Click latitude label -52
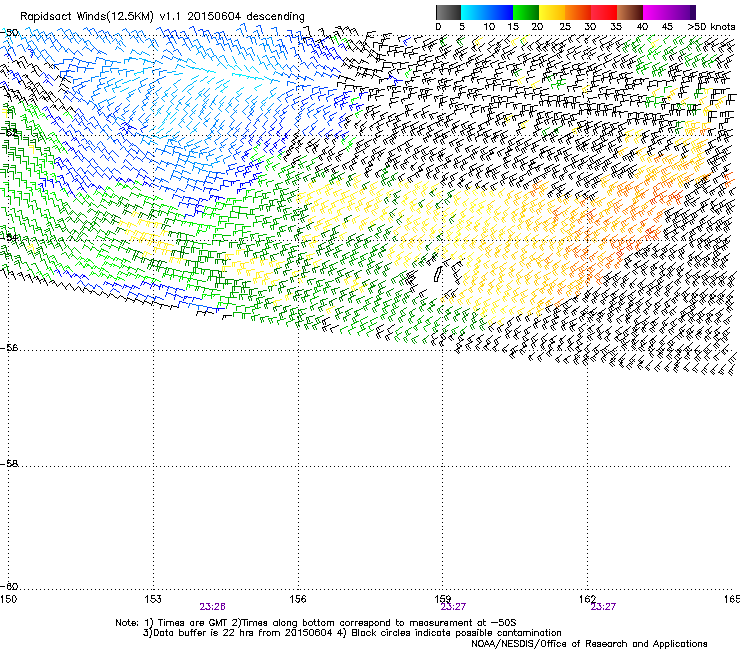 click(9, 133)
